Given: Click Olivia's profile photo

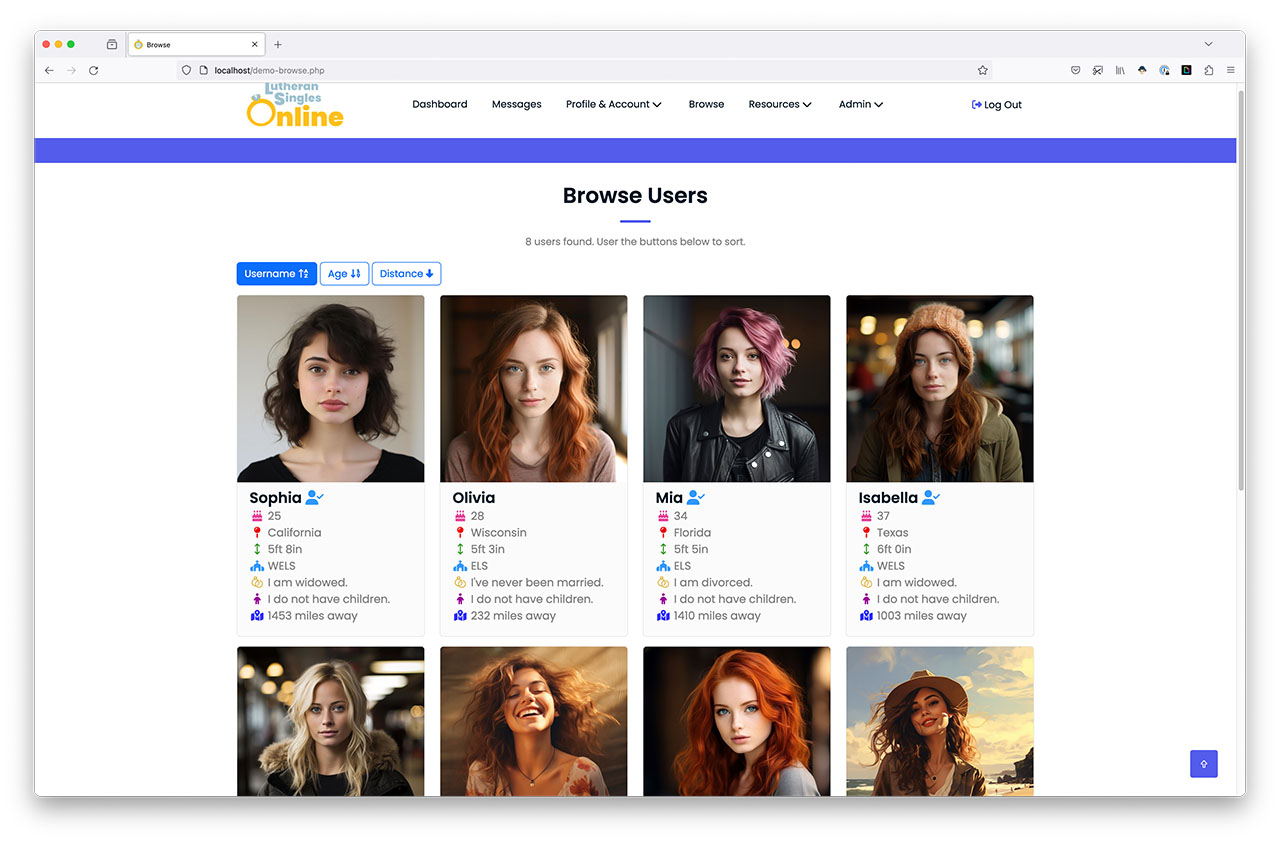Looking at the screenshot, I should [534, 388].
